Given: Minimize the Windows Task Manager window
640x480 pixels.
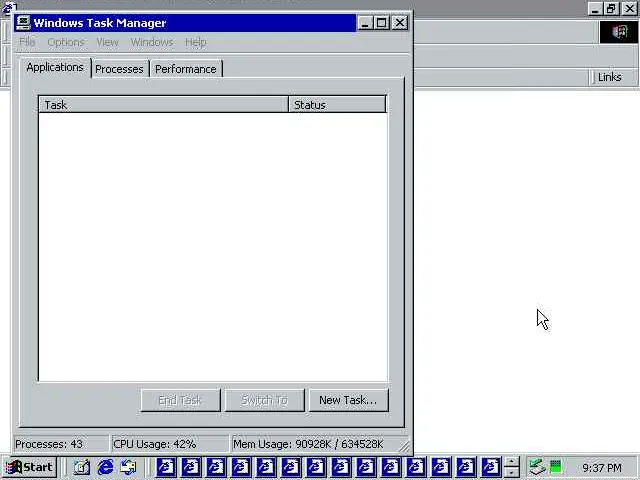Looking at the screenshot, I should 365,23.
